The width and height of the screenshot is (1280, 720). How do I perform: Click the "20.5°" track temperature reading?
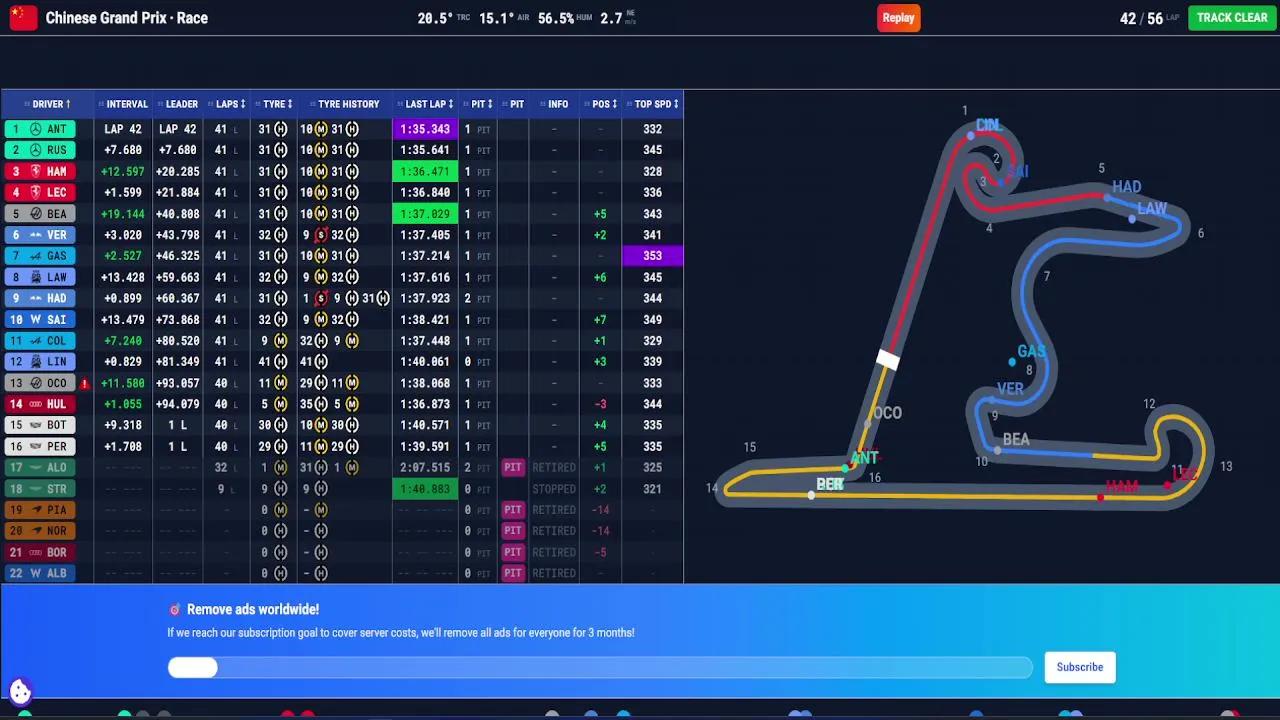click(435, 18)
